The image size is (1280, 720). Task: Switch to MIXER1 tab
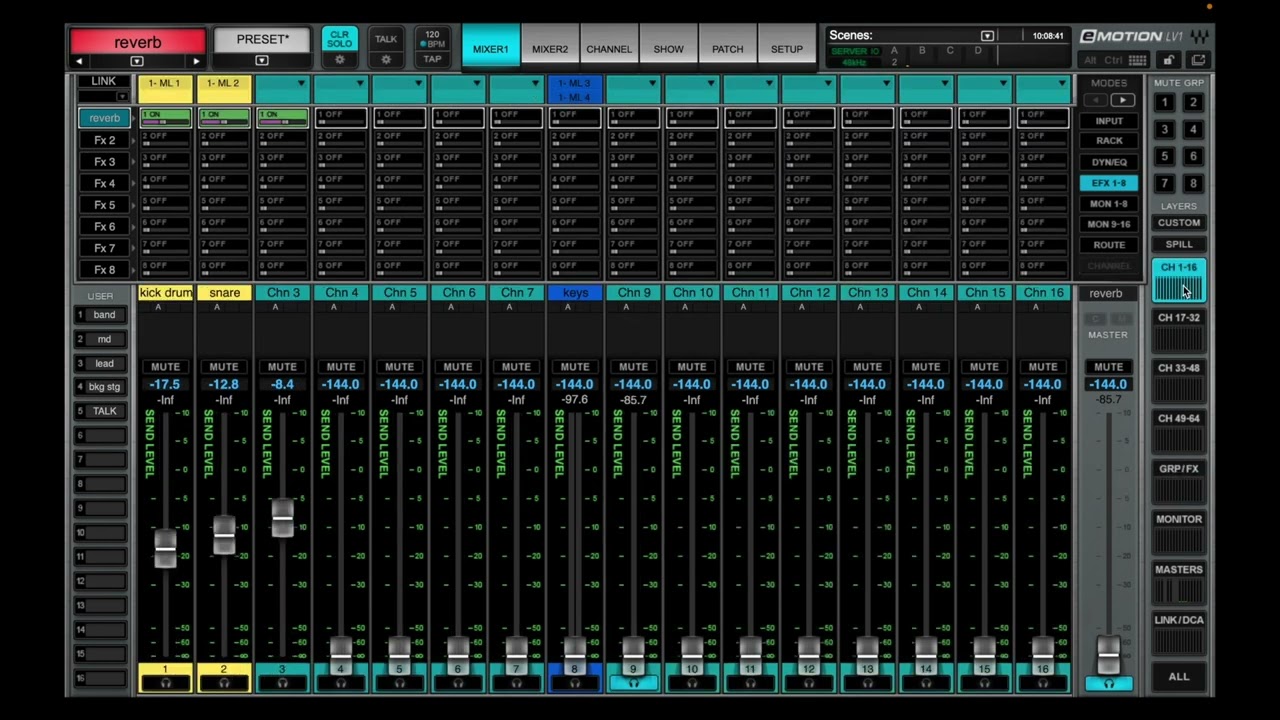490,48
